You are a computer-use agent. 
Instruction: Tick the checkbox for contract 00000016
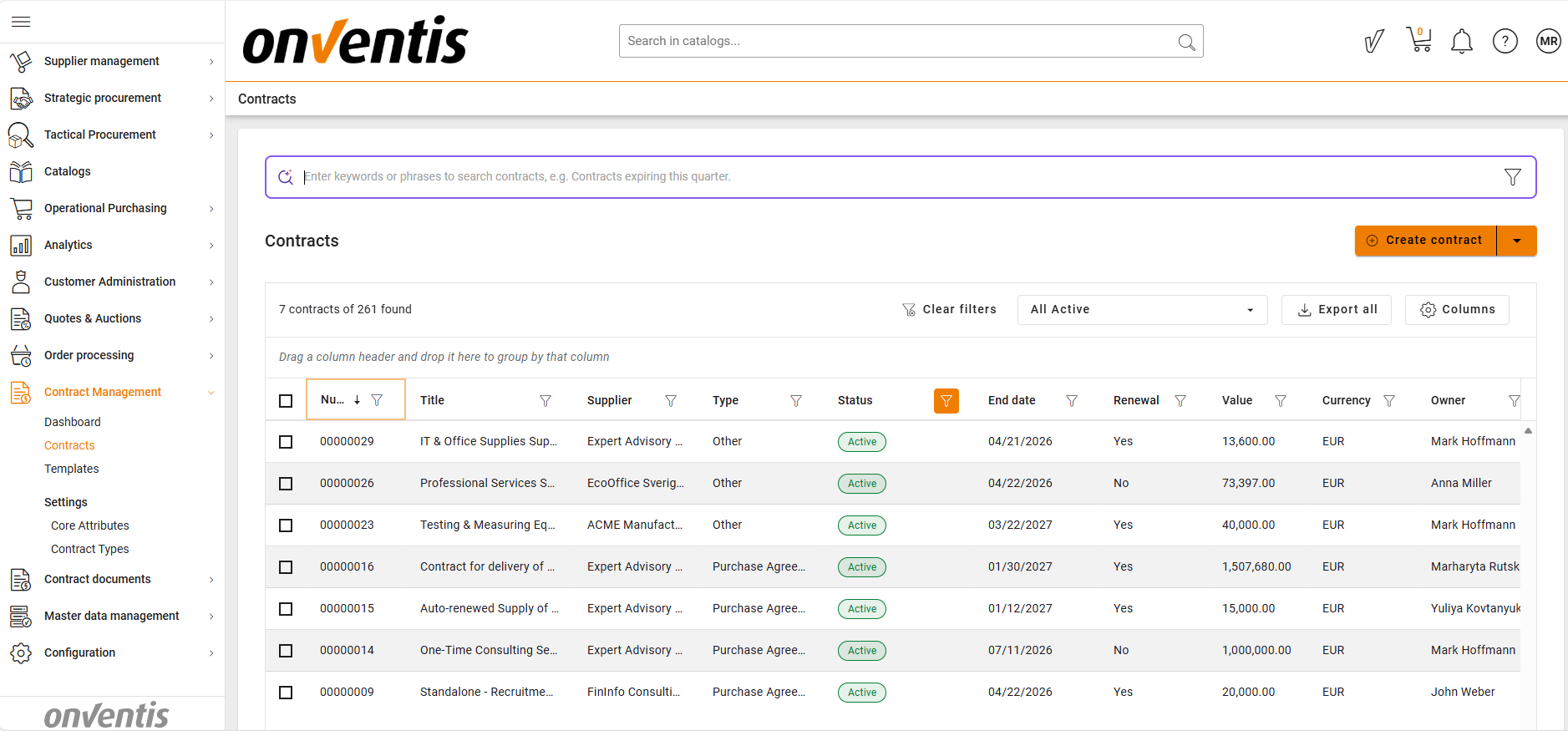286,567
